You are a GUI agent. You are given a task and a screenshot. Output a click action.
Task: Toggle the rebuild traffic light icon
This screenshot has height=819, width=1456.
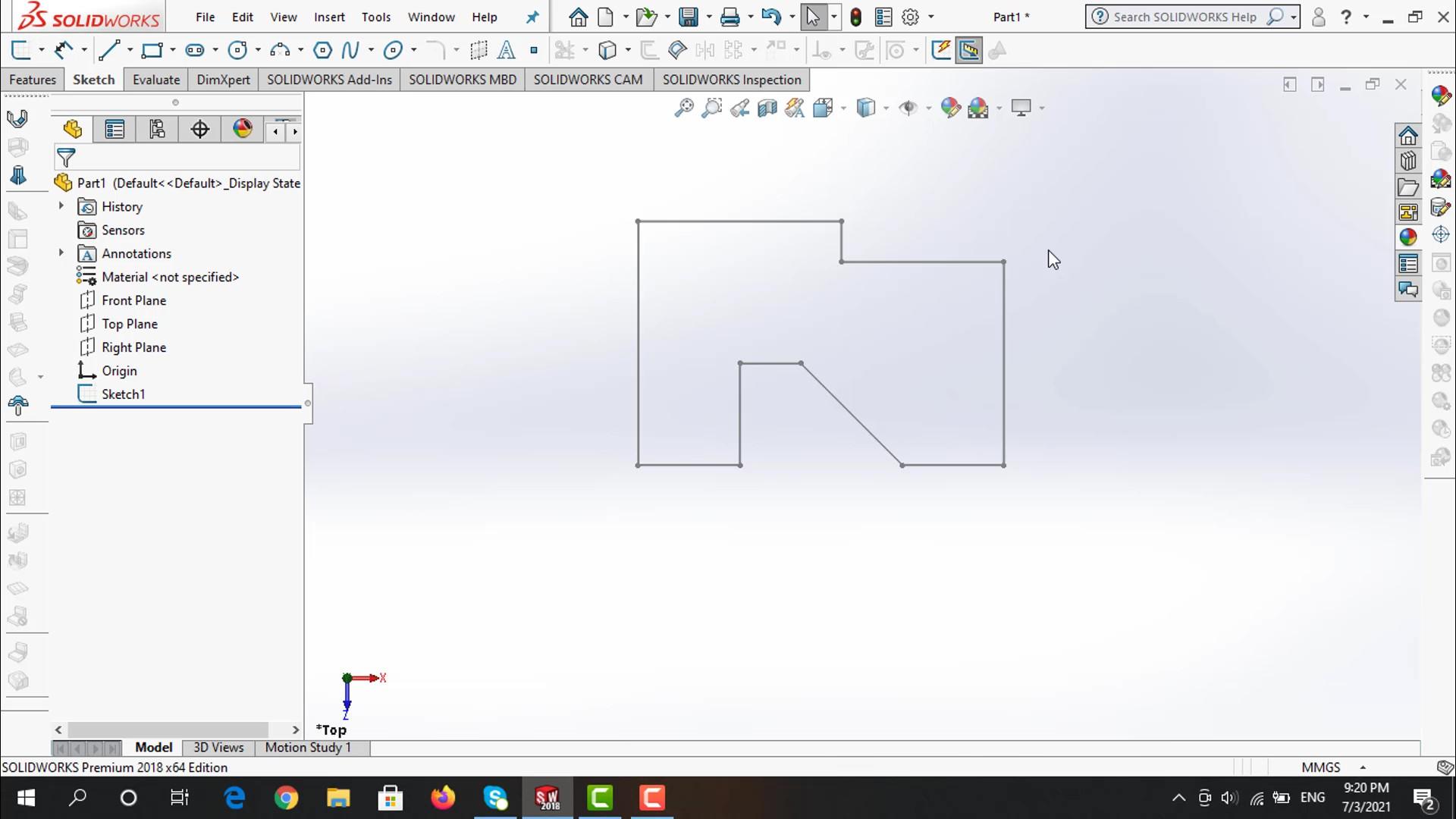[856, 17]
